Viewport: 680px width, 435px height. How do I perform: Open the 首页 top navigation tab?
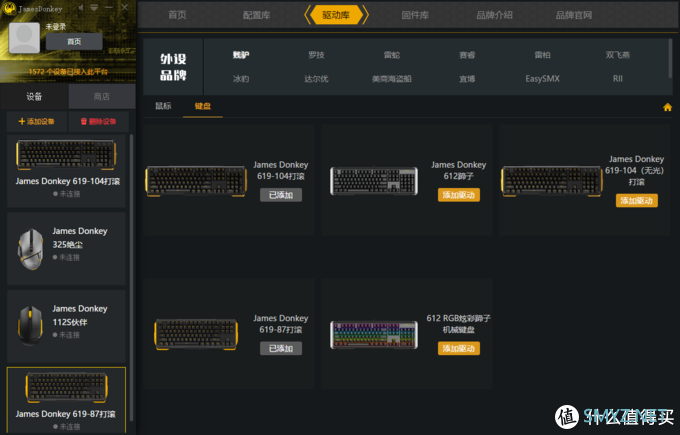(177, 15)
